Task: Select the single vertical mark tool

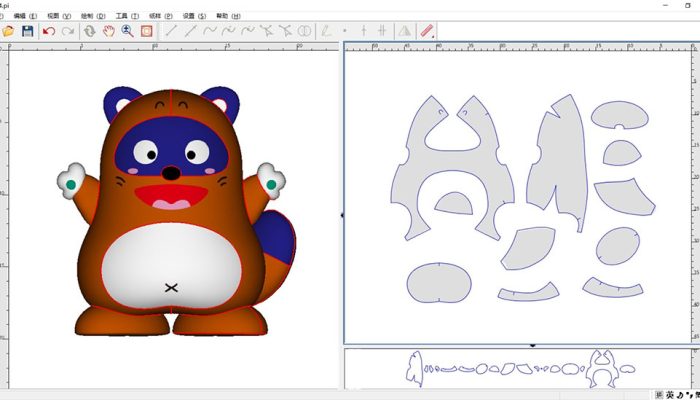Action: click(364, 31)
